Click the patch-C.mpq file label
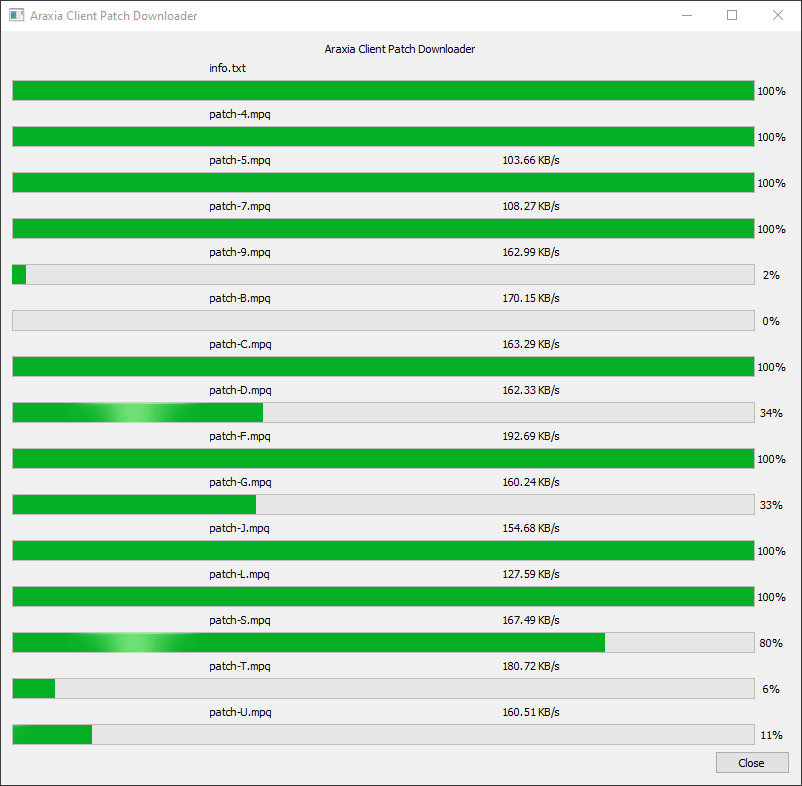 point(240,345)
